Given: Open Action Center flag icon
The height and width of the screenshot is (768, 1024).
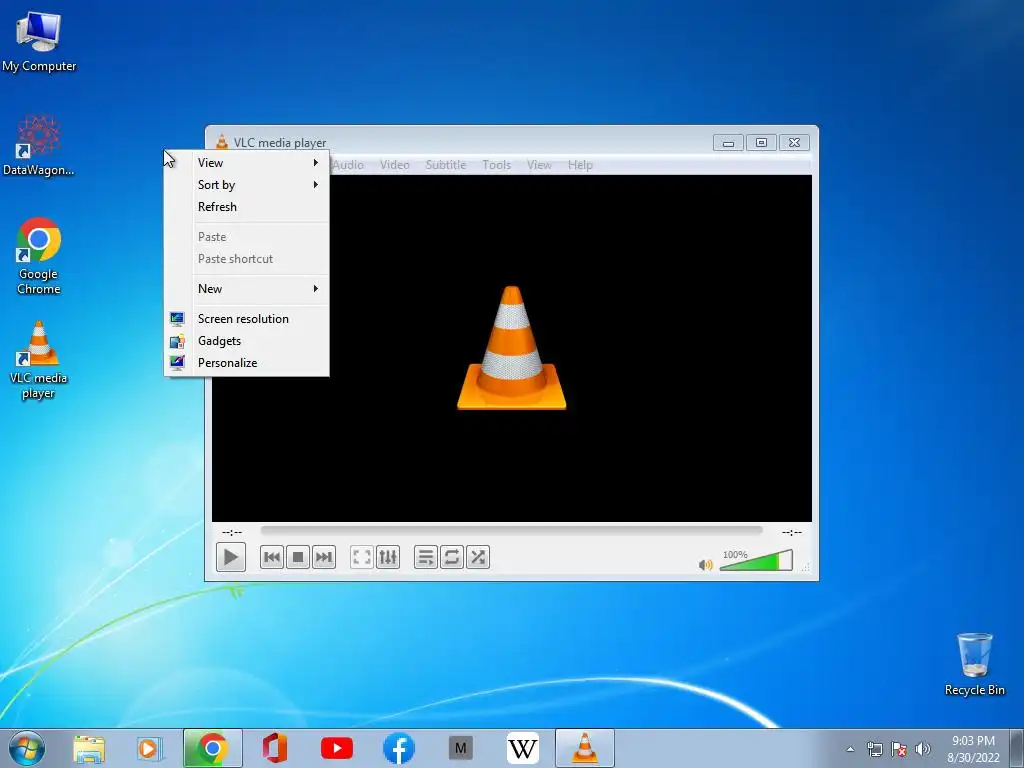Looking at the screenshot, I should point(899,749).
